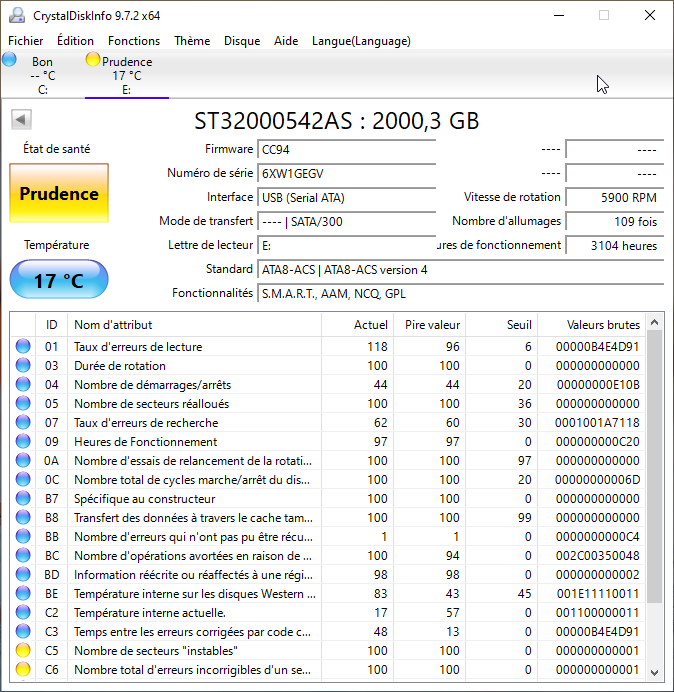Click yellow caution orb of attribute C5
The image size is (674, 692).
(23, 650)
